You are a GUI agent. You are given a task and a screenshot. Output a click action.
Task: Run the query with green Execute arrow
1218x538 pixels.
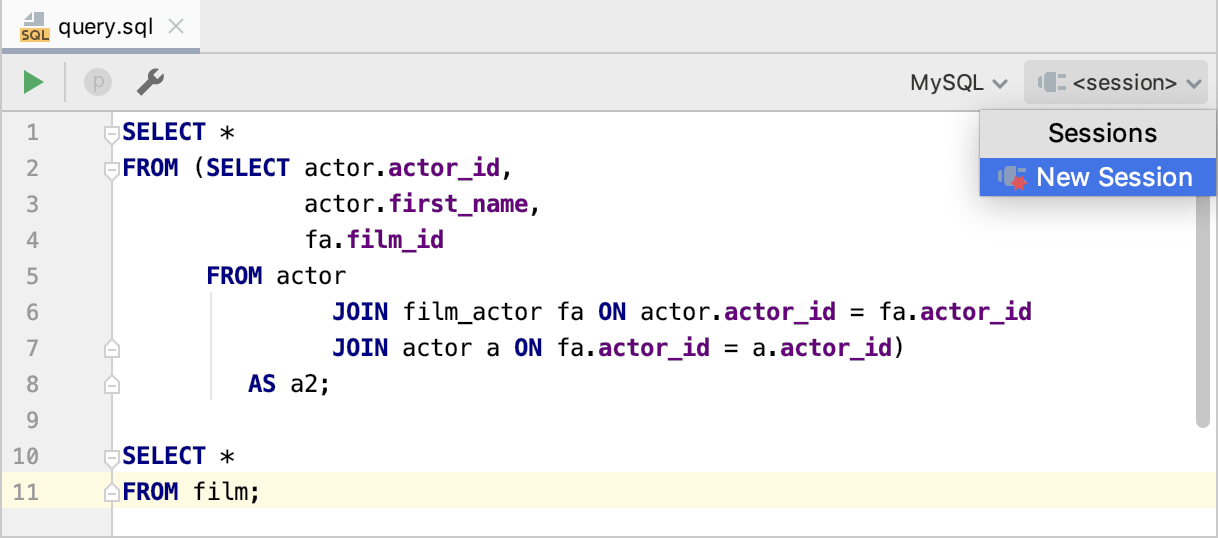pos(34,82)
